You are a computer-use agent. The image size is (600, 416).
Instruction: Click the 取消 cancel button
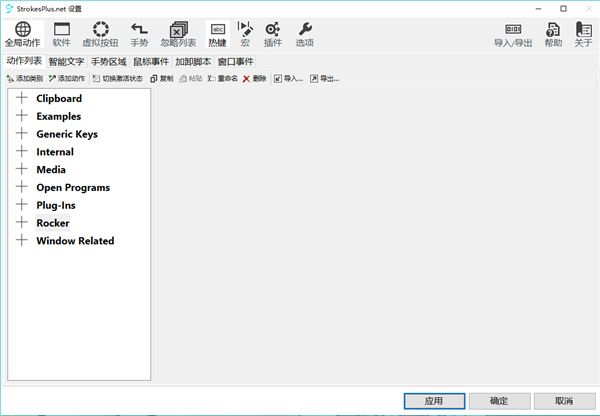(x=564, y=401)
